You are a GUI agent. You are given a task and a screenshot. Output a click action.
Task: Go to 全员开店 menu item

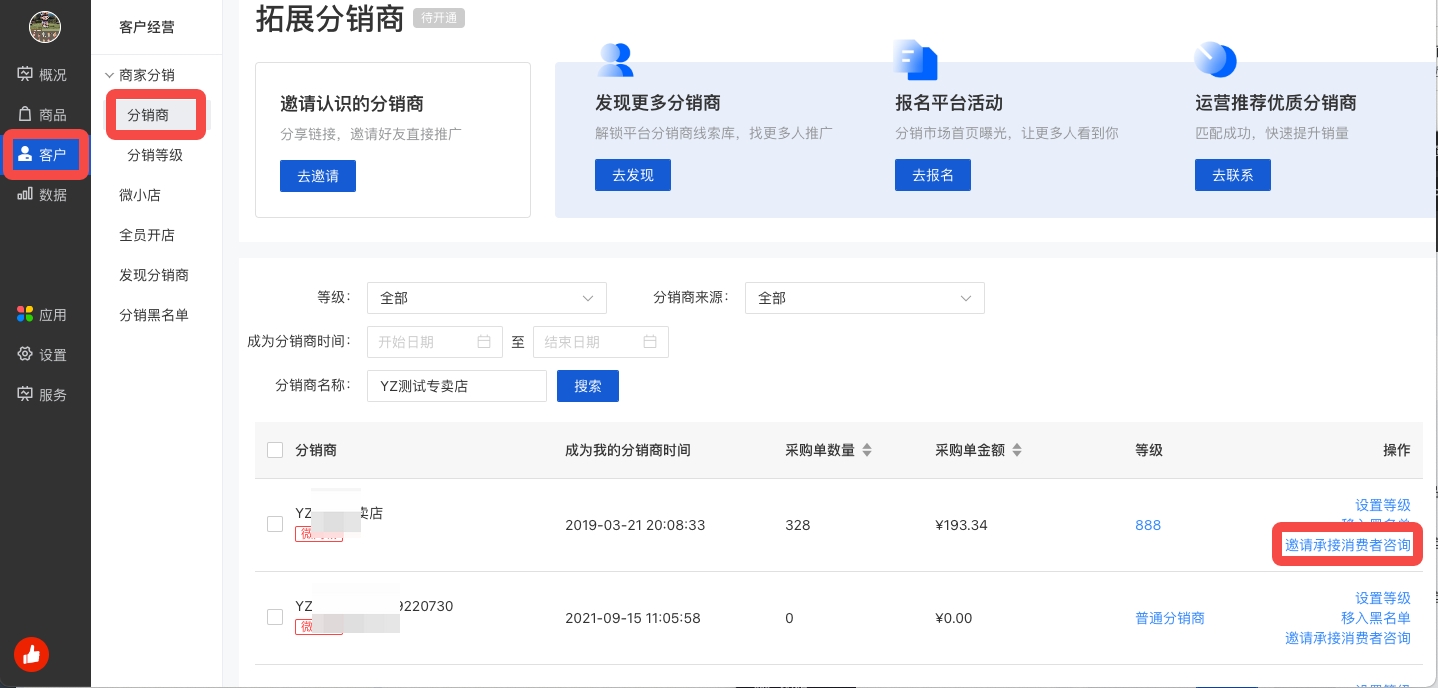pyautogui.click(x=147, y=235)
